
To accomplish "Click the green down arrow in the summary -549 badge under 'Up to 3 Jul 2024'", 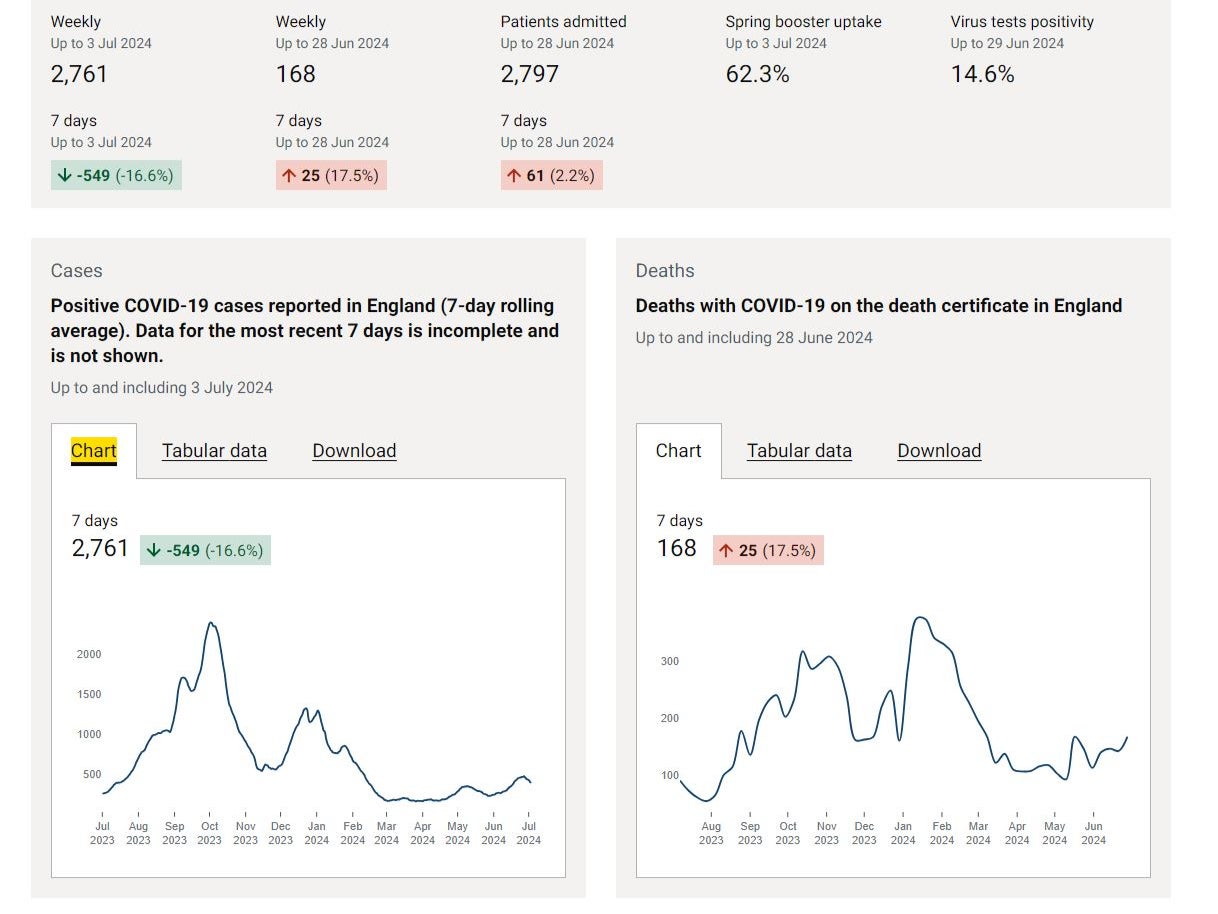I will (x=65, y=176).
